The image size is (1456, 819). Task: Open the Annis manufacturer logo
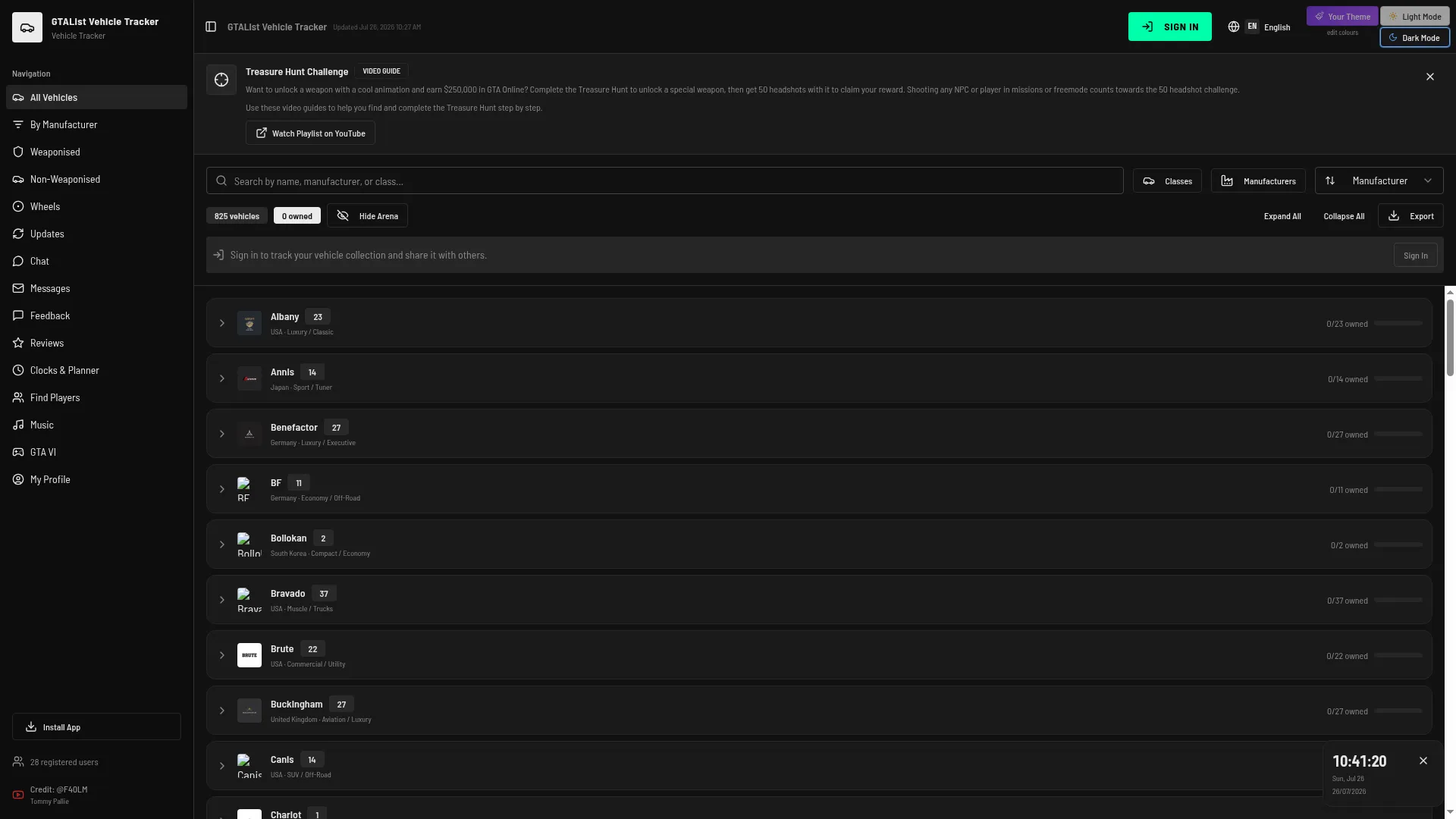click(249, 378)
